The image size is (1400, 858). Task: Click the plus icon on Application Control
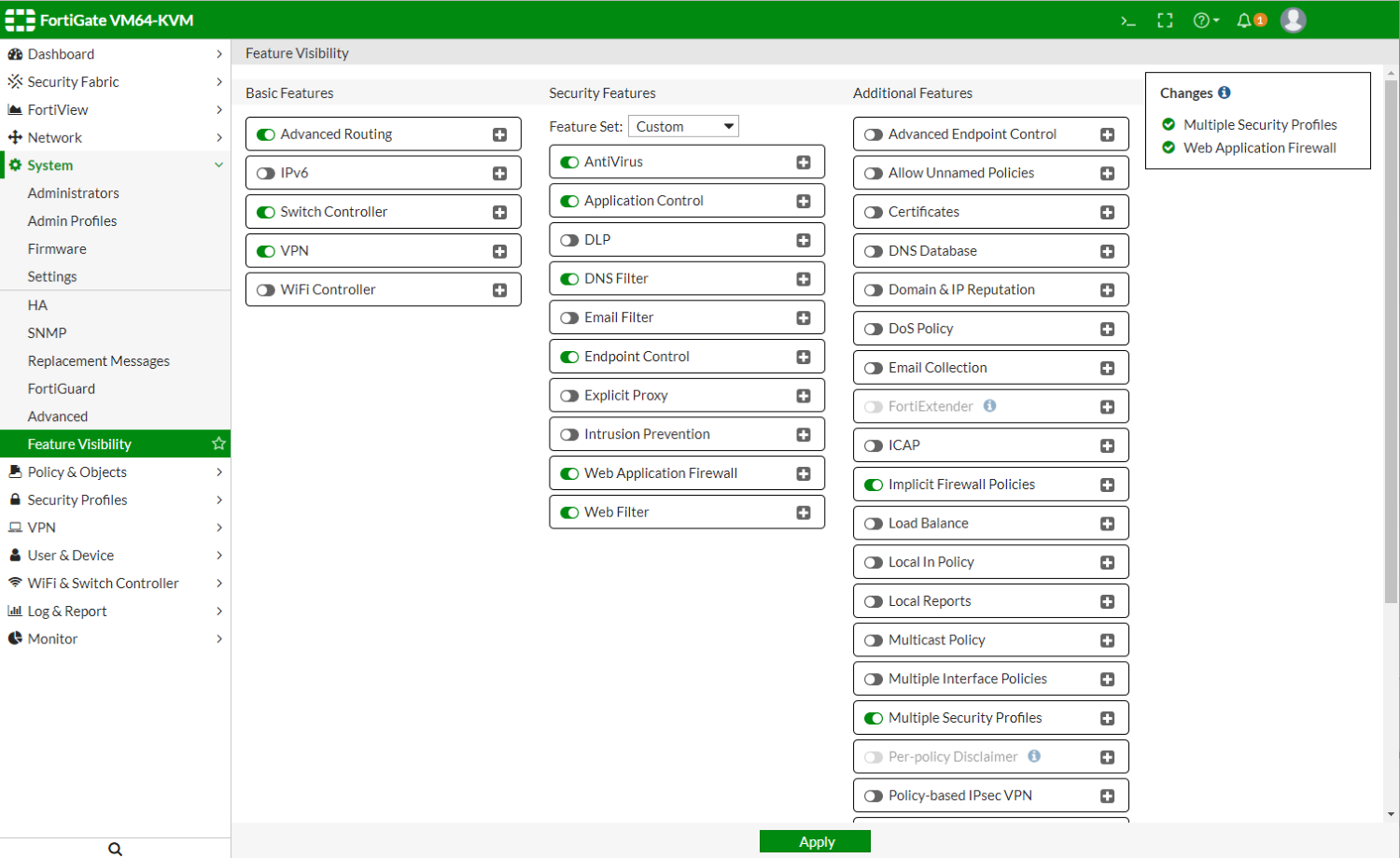[804, 202]
